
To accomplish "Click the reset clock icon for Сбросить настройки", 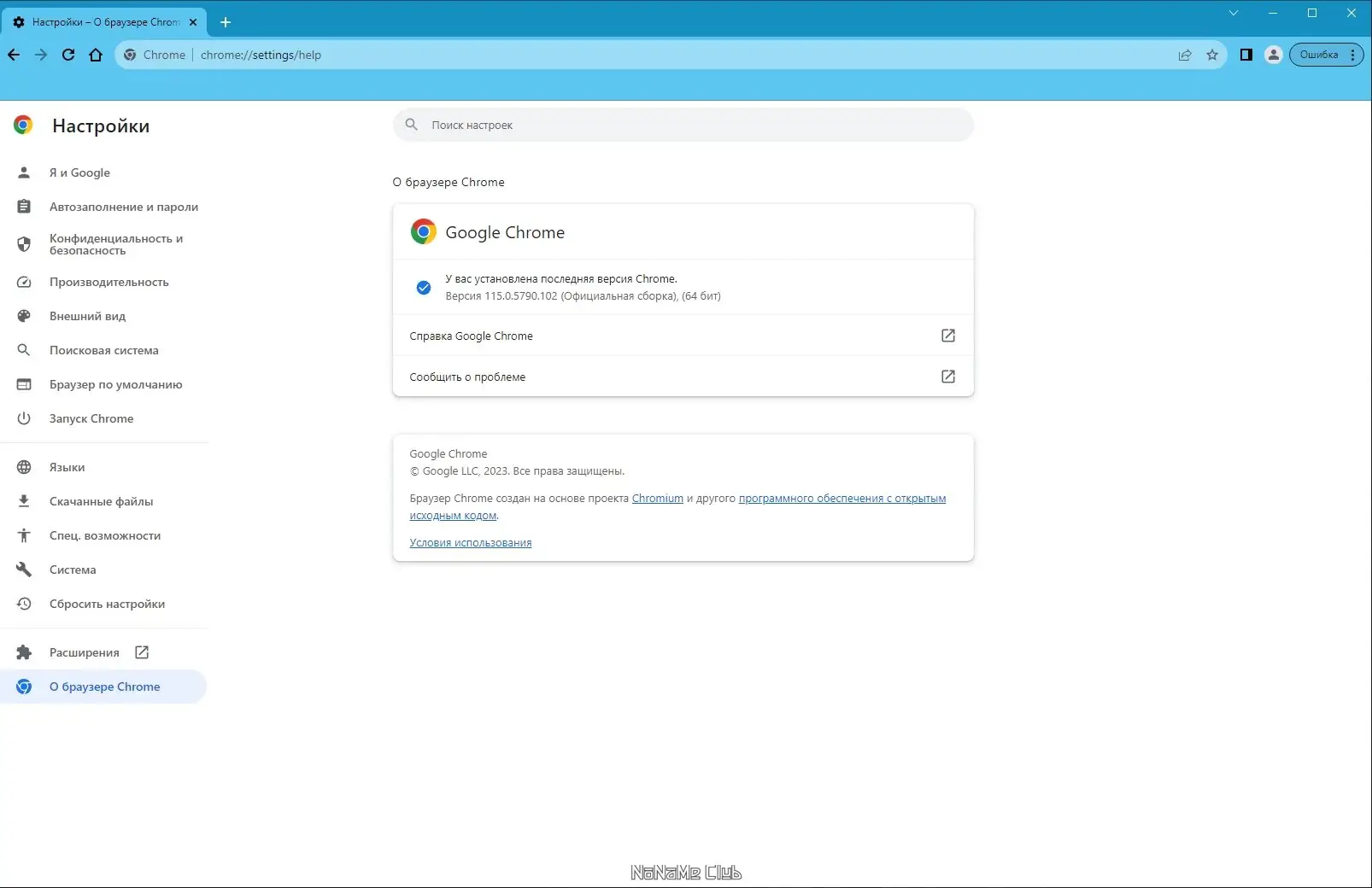I will click(24, 604).
